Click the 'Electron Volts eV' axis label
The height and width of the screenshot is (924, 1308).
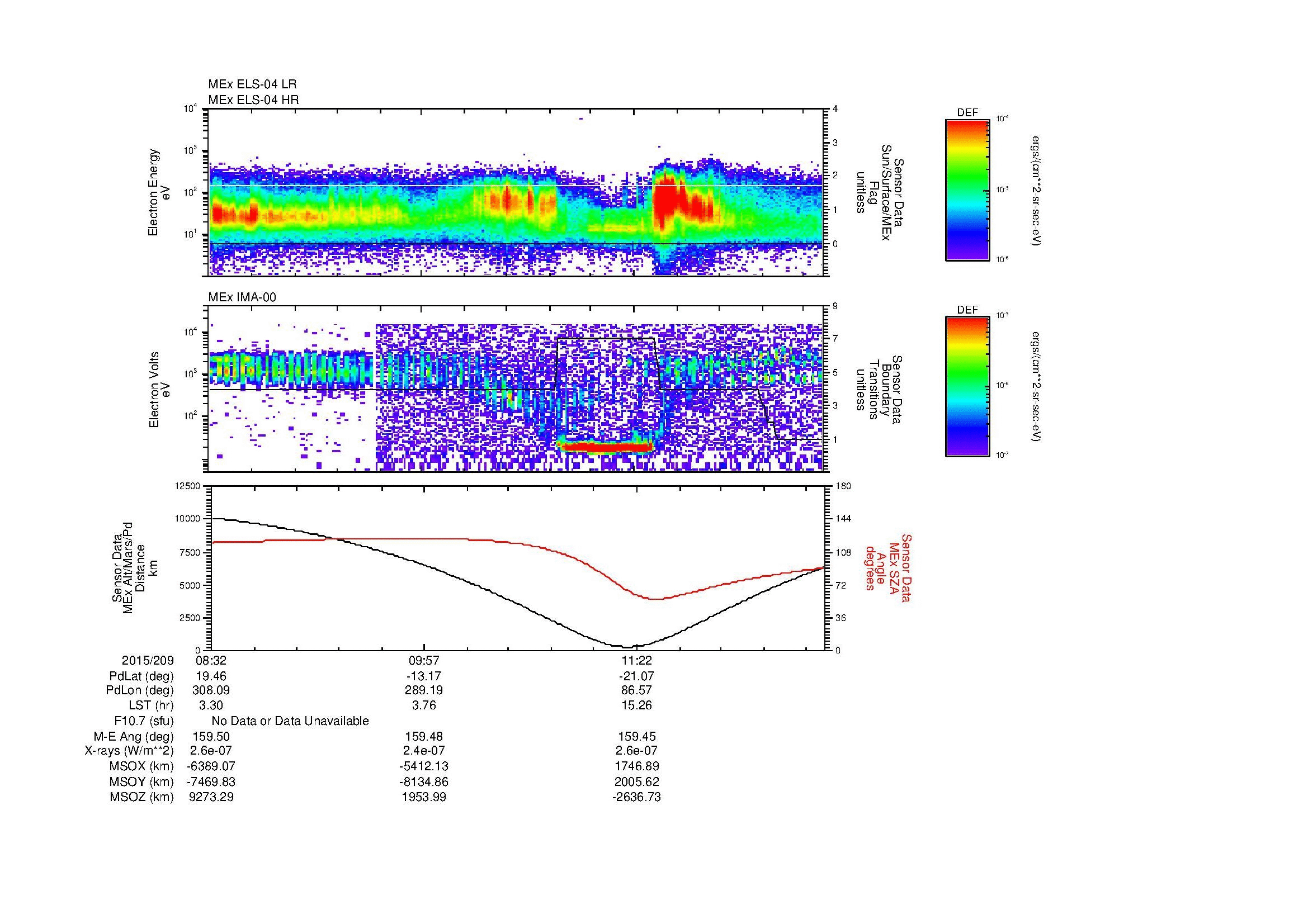(x=159, y=390)
